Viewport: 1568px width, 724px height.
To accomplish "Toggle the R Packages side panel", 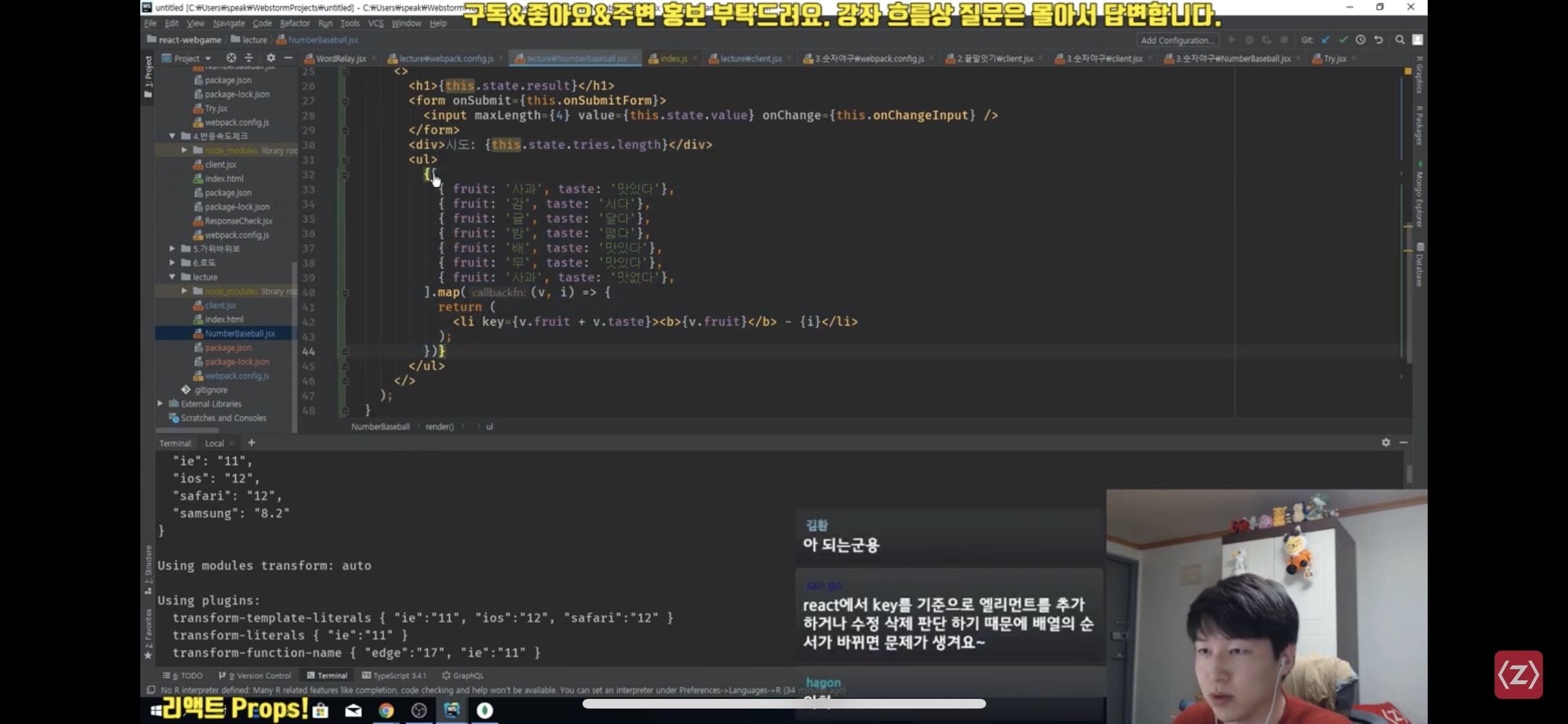I will [1419, 125].
